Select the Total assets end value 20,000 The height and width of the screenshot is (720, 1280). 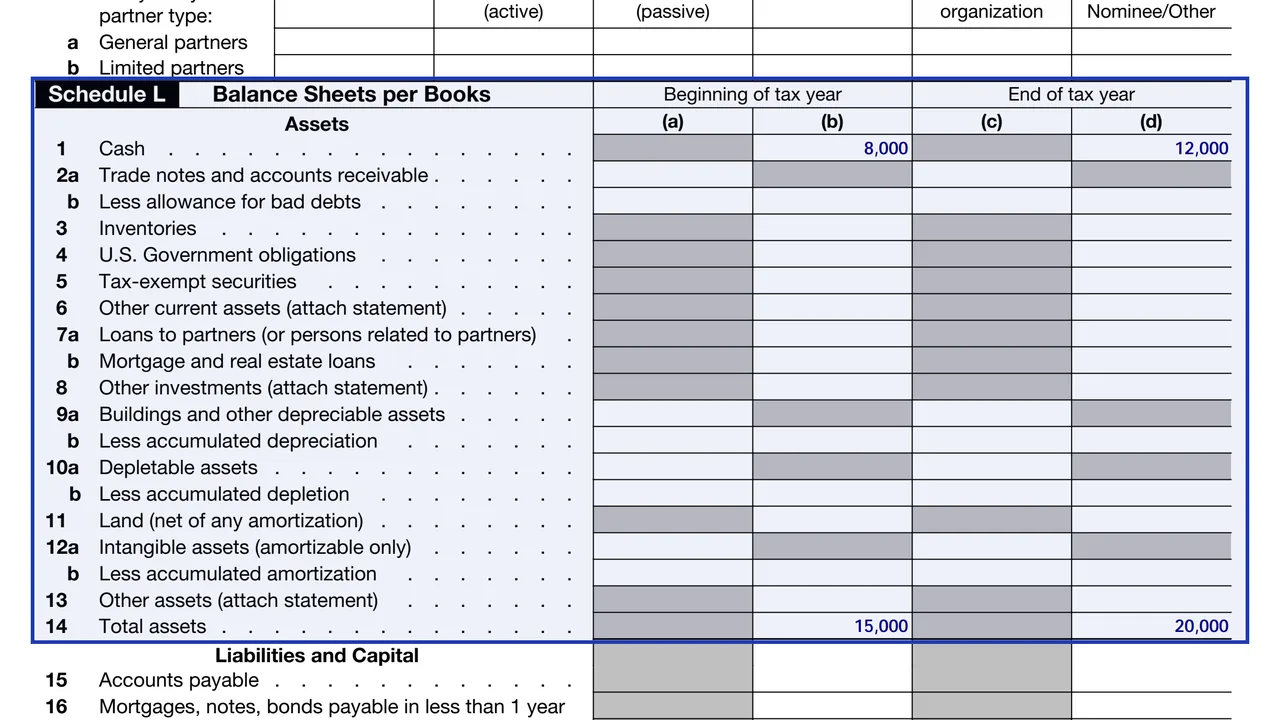pos(1201,627)
